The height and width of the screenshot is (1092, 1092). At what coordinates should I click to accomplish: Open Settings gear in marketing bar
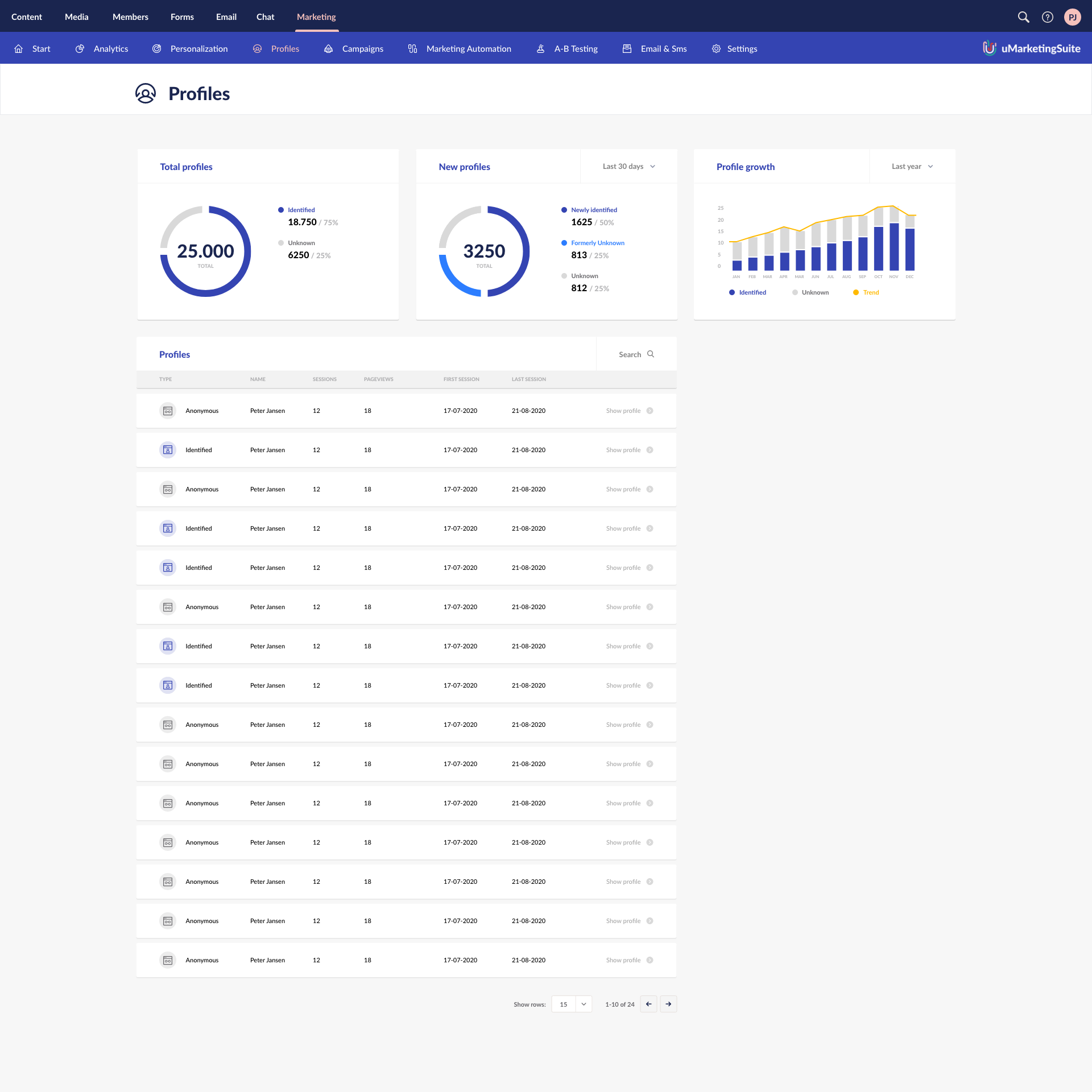click(x=716, y=49)
